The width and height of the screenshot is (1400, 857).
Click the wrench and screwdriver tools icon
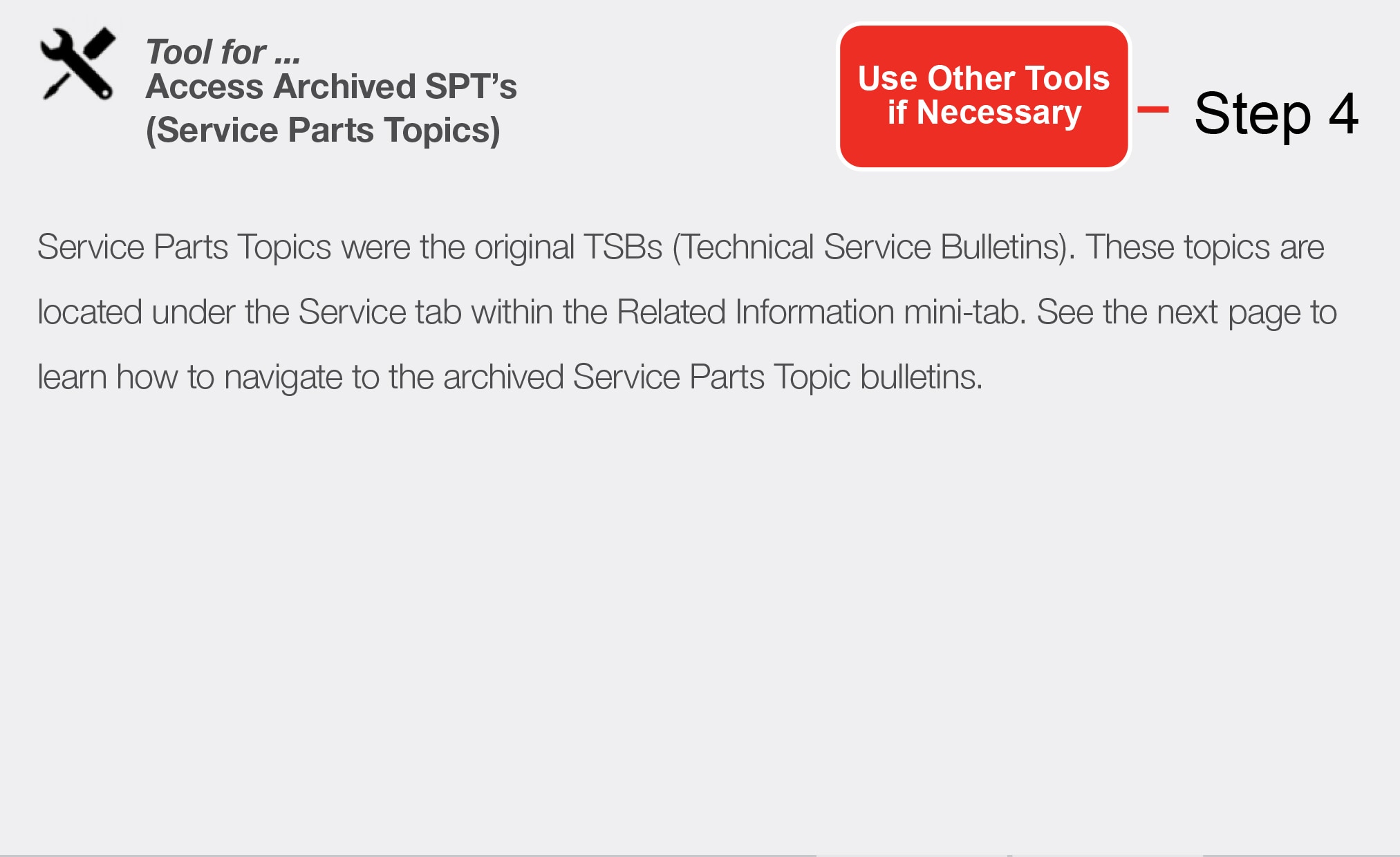(77, 64)
